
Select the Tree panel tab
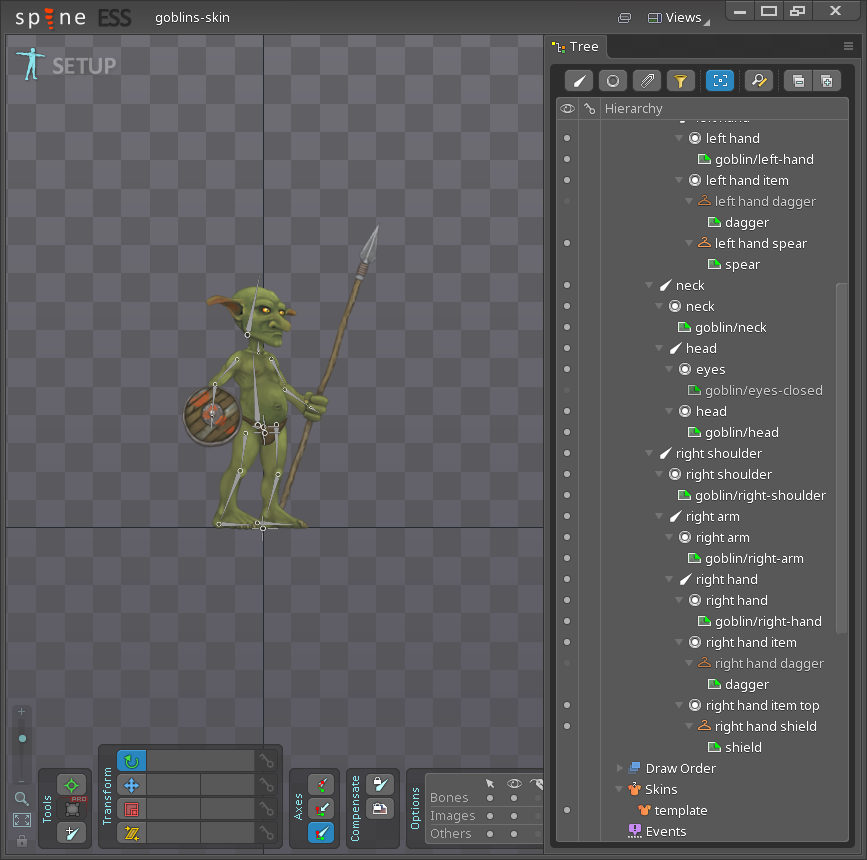point(577,47)
